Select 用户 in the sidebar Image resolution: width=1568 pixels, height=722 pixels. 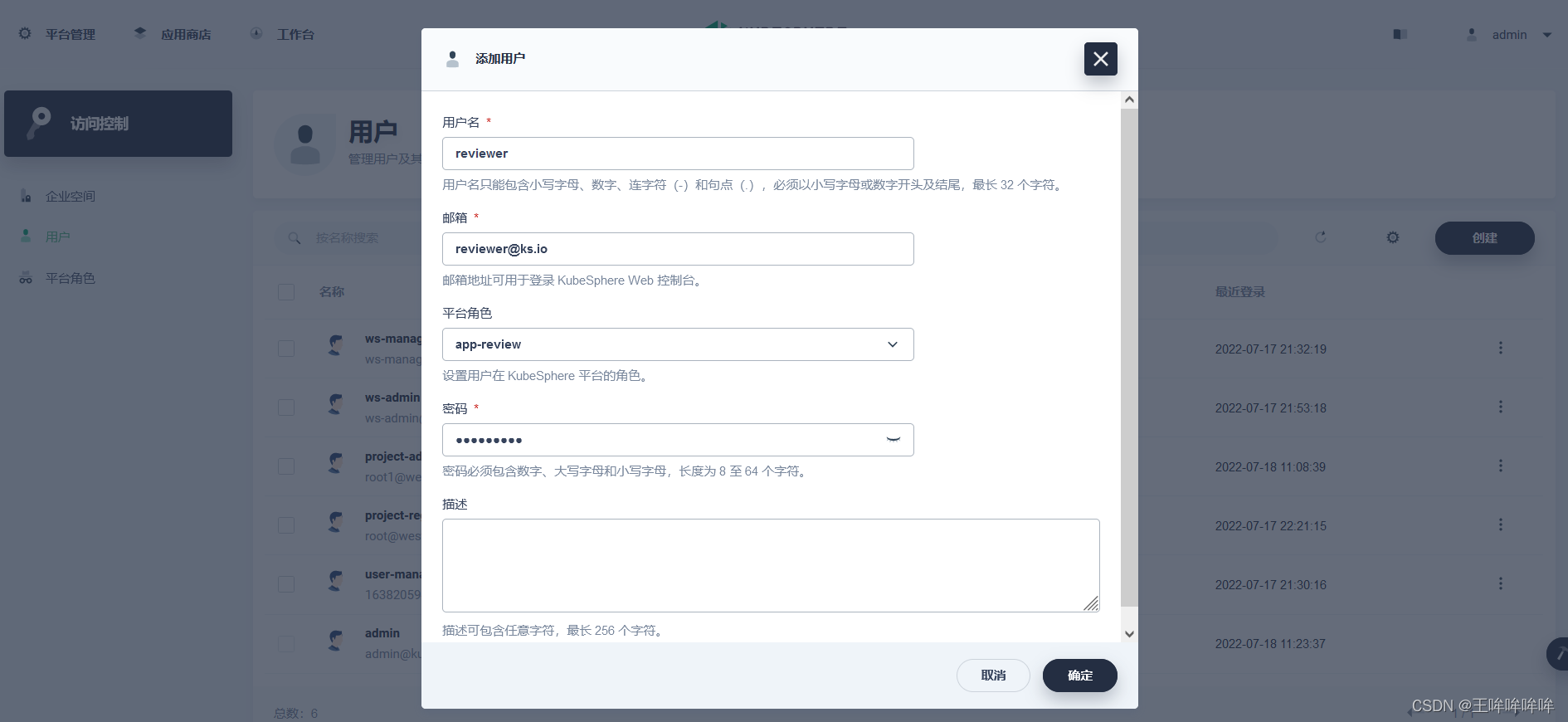pos(58,237)
